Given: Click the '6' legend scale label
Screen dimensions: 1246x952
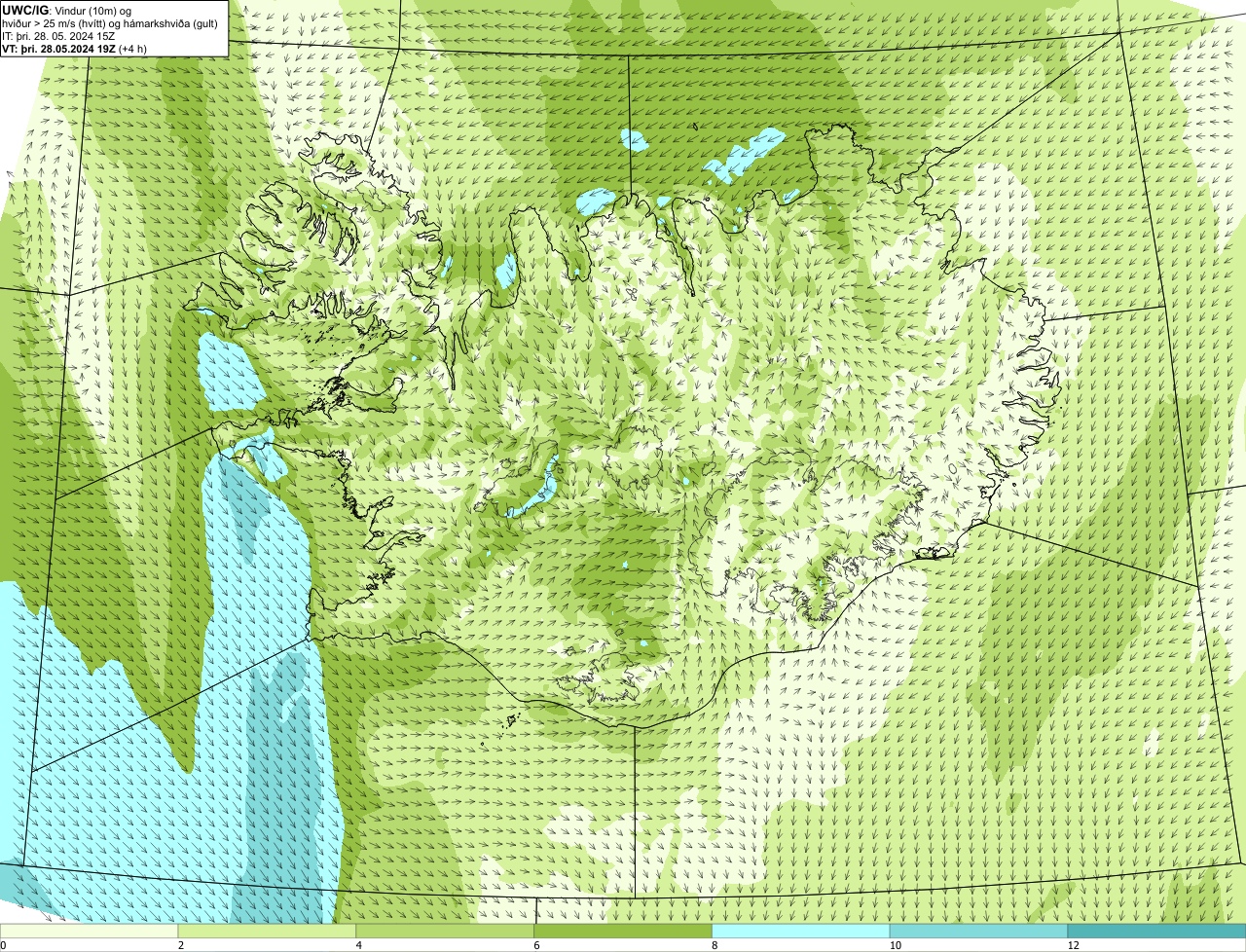Looking at the screenshot, I should (x=537, y=945).
